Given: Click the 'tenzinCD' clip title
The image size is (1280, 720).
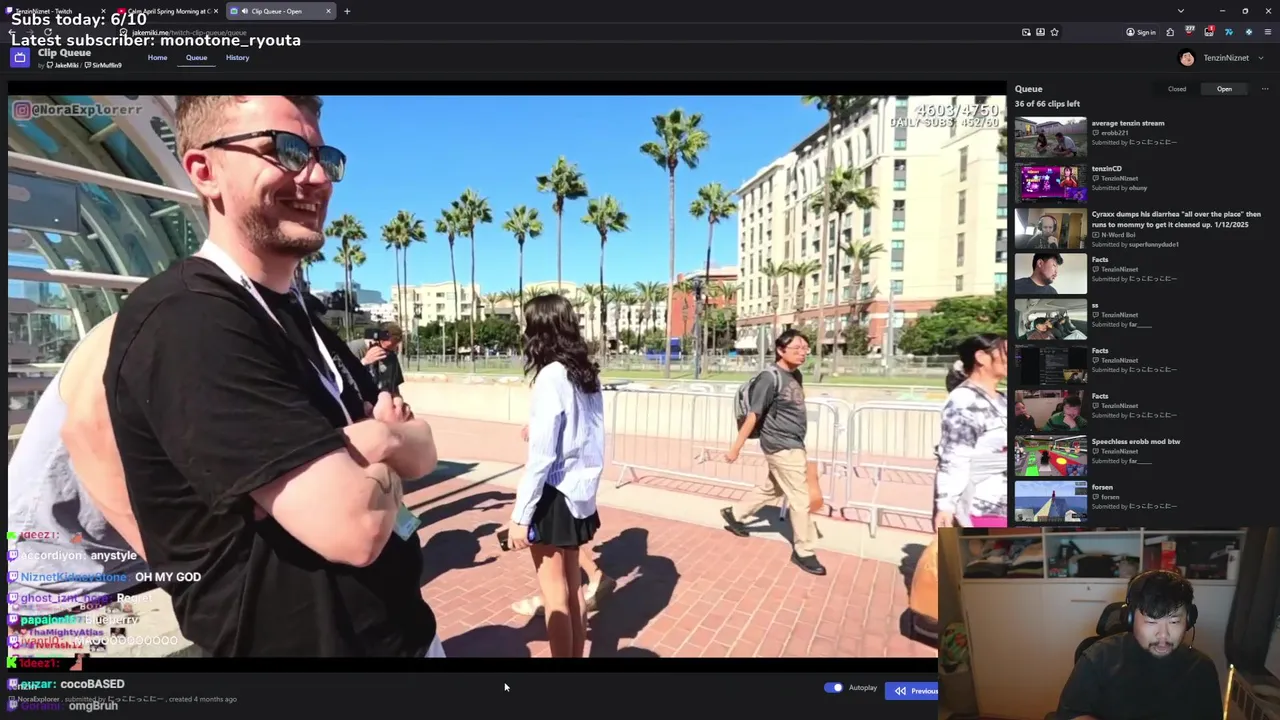Looking at the screenshot, I should click(1107, 168).
